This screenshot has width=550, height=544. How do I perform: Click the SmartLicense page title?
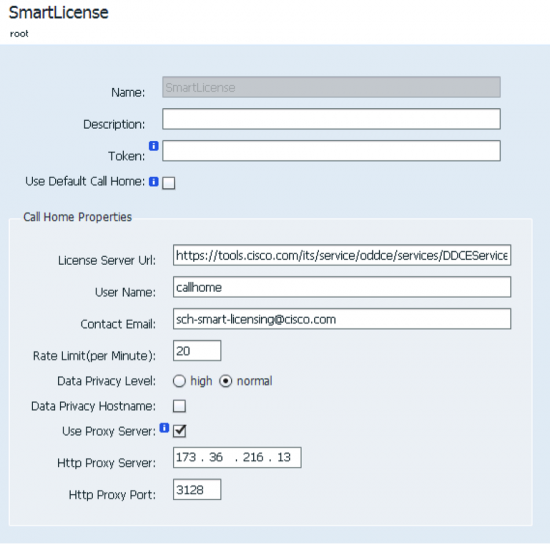[x=59, y=13]
